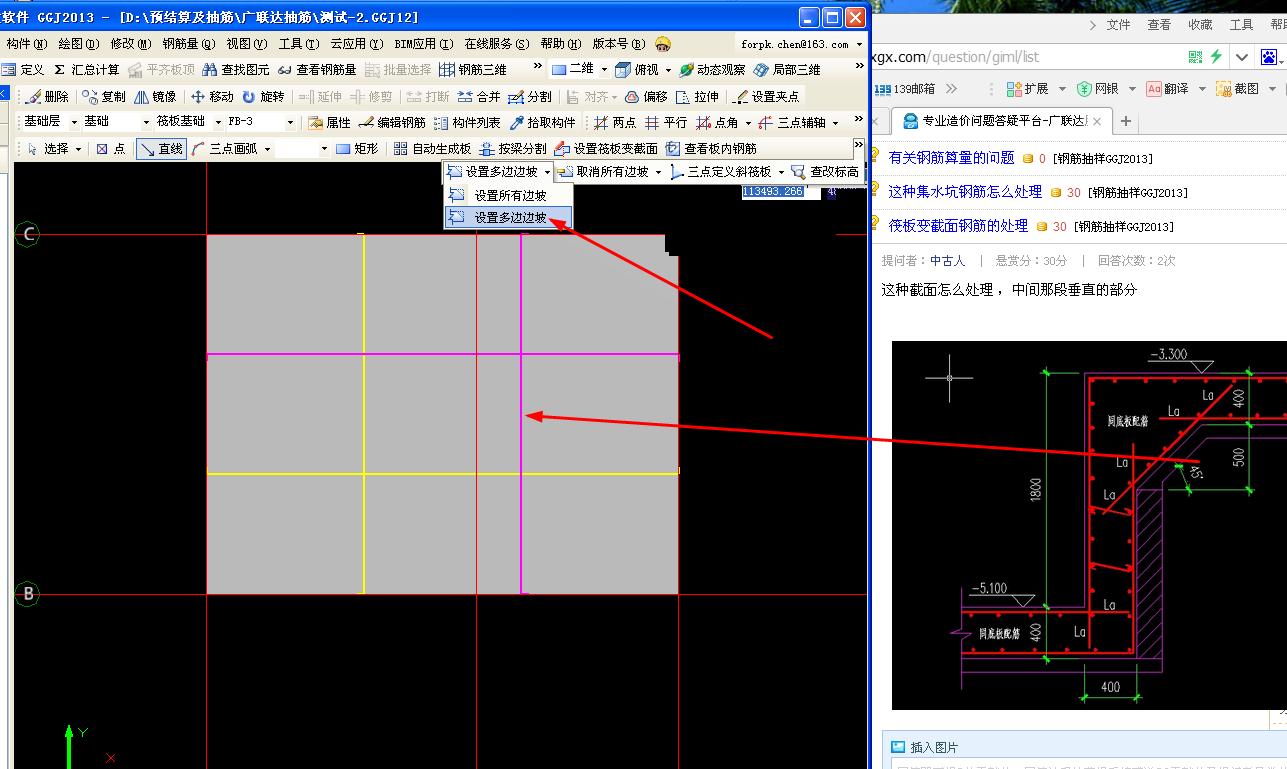The height and width of the screenshot is (769, 1287).
Task: Open 筏板基础 component type dropdown
Action: [x=219, y=122]
